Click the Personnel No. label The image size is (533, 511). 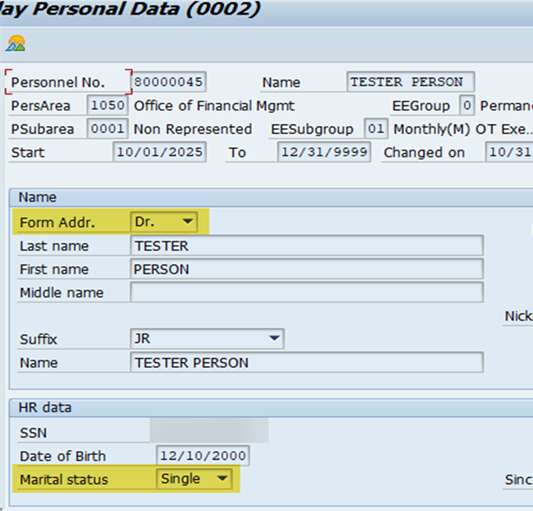click(58, 82)
